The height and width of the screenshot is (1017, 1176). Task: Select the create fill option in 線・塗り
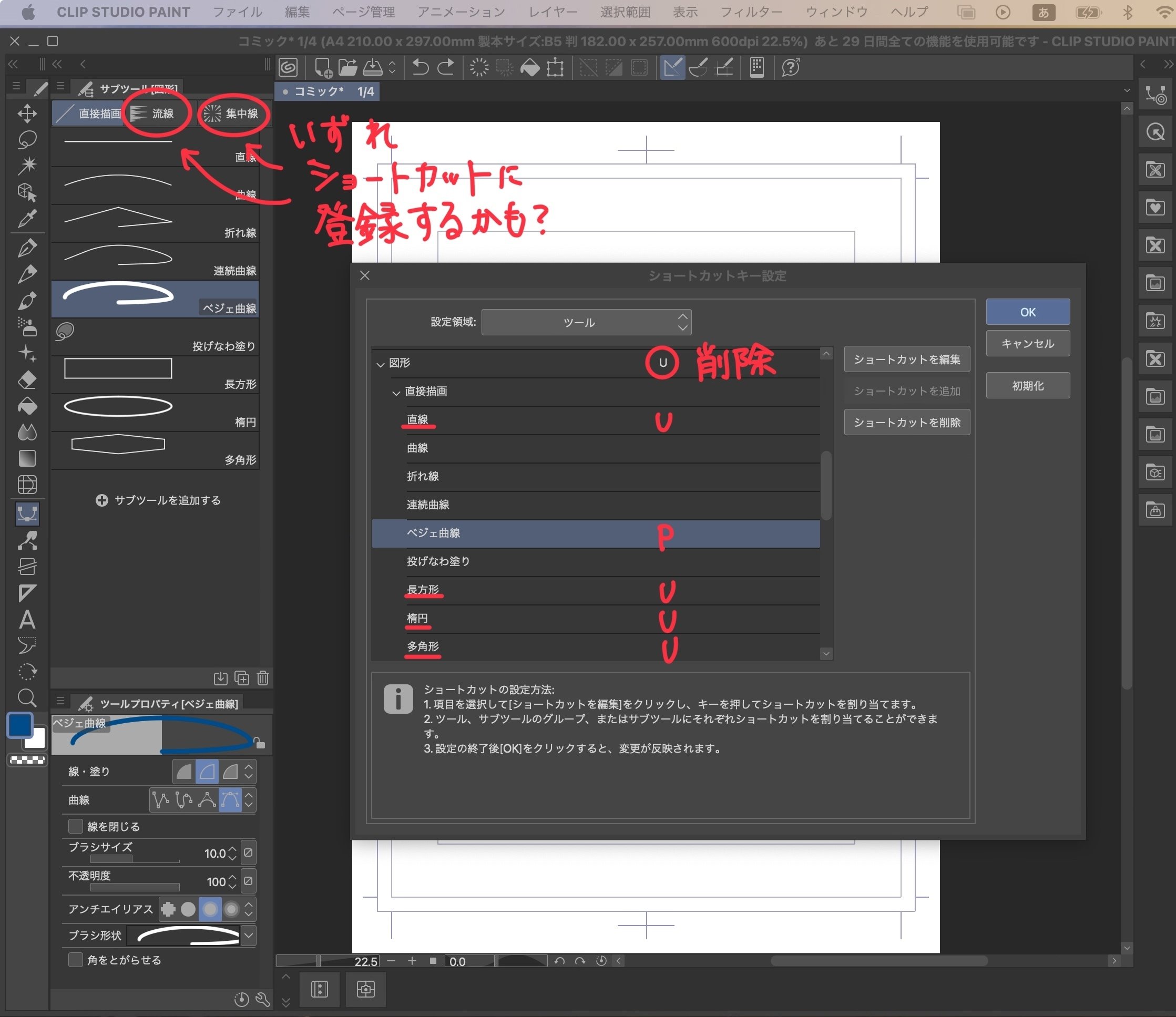click(184, 771)
